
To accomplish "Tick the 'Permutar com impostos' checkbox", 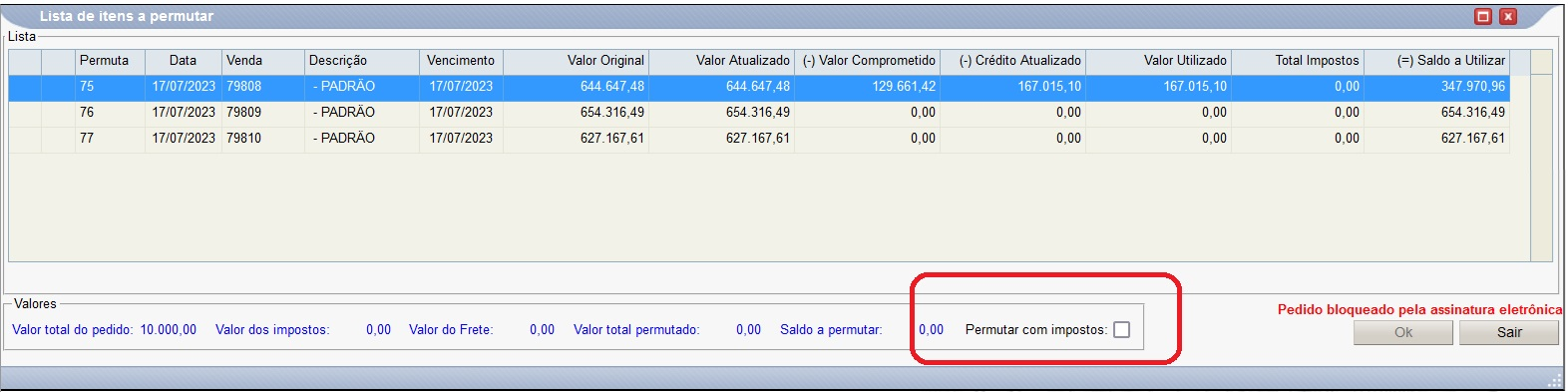I will pos(1121,330).
